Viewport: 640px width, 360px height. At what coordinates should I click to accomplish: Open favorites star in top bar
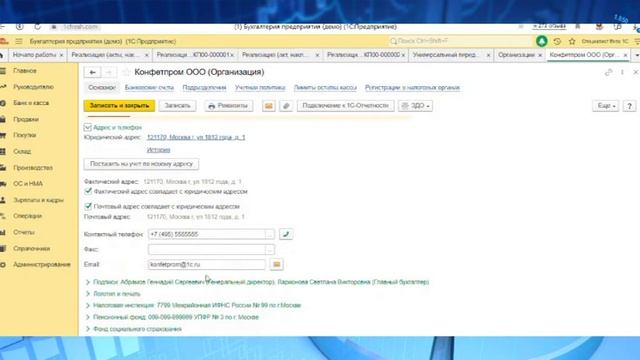[x=572, y=41]
